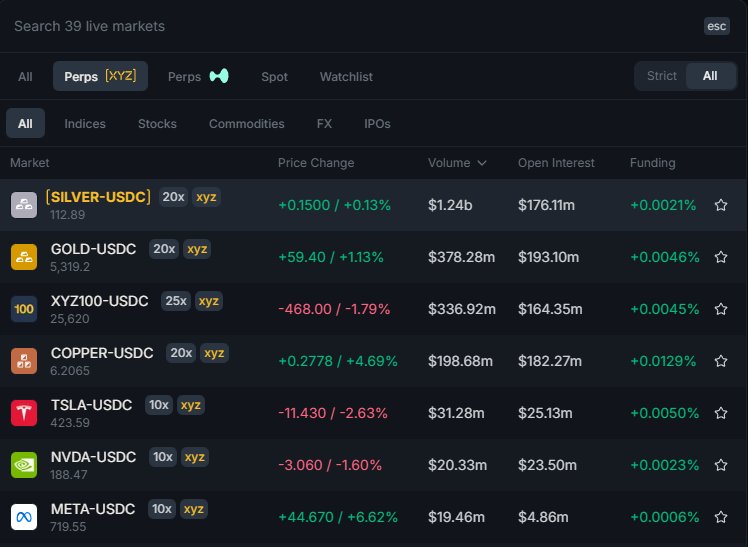Image resolution: width=748 pixels, height=547 pixels.
Task: Click the Tesla logo icon
Action: pyautogui.click(x=24, y=413)
